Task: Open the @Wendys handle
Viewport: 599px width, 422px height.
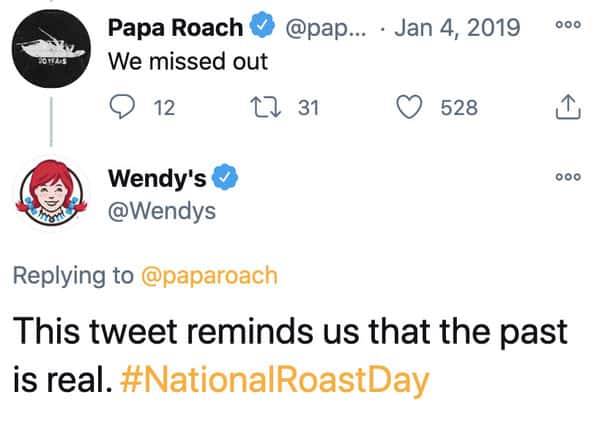Action: click(162, 211)
